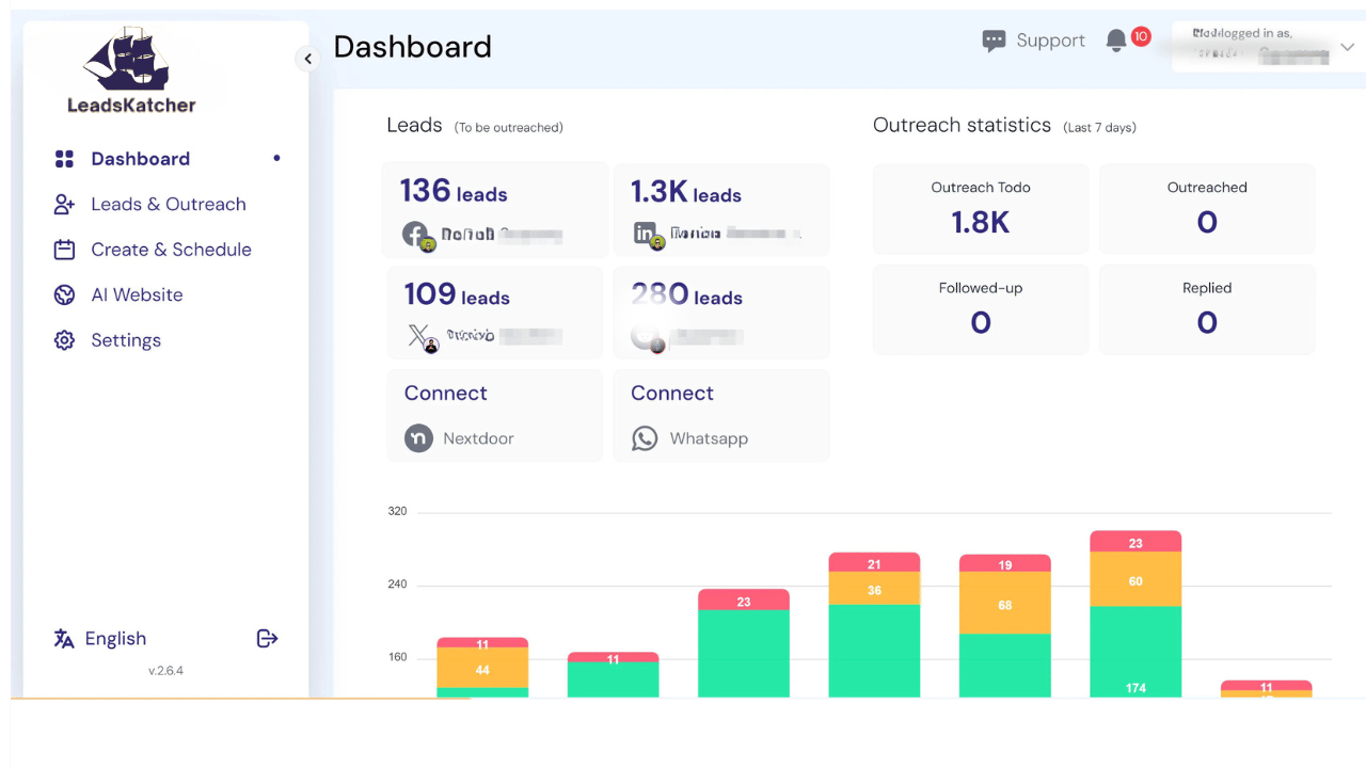Screen dimensions: 1366x768
Task: Click the Whatsapp icon under Connect
Action: coord(645,438)
